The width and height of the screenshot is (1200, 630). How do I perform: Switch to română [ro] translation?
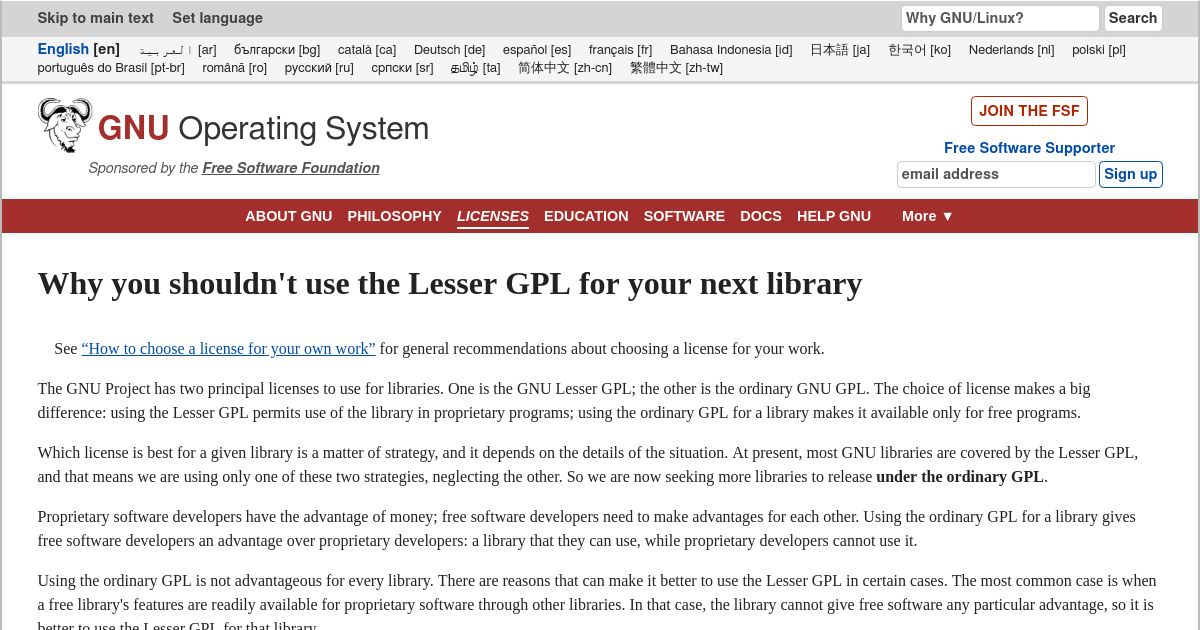tap(234, 68)
